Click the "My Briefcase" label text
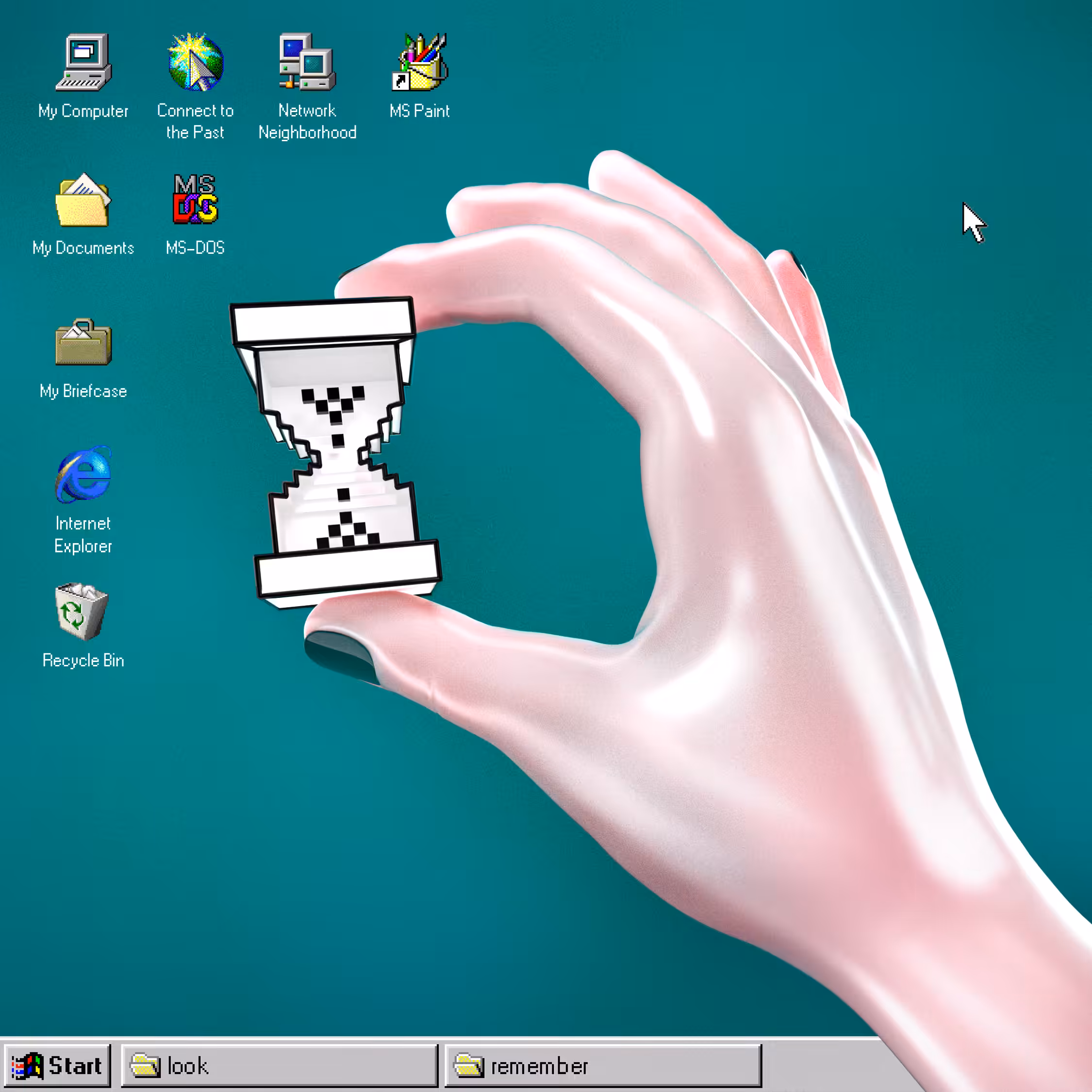1092x1092 pixels. (83, 391)
